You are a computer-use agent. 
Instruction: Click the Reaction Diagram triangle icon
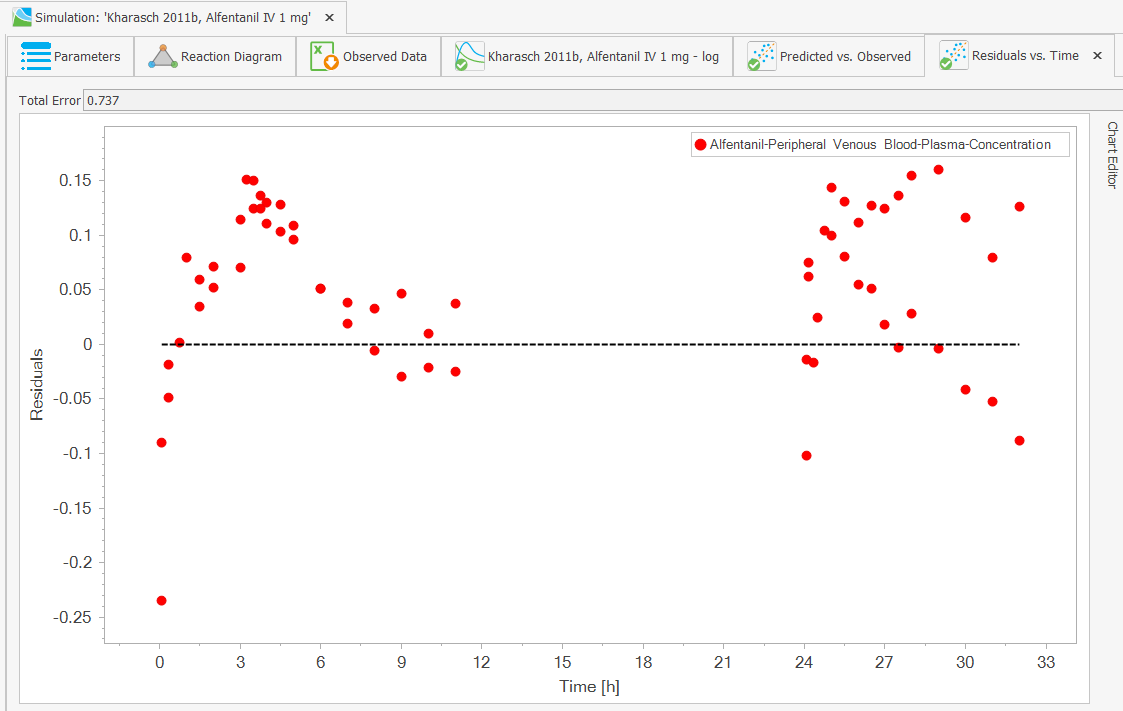coord(163,56)
